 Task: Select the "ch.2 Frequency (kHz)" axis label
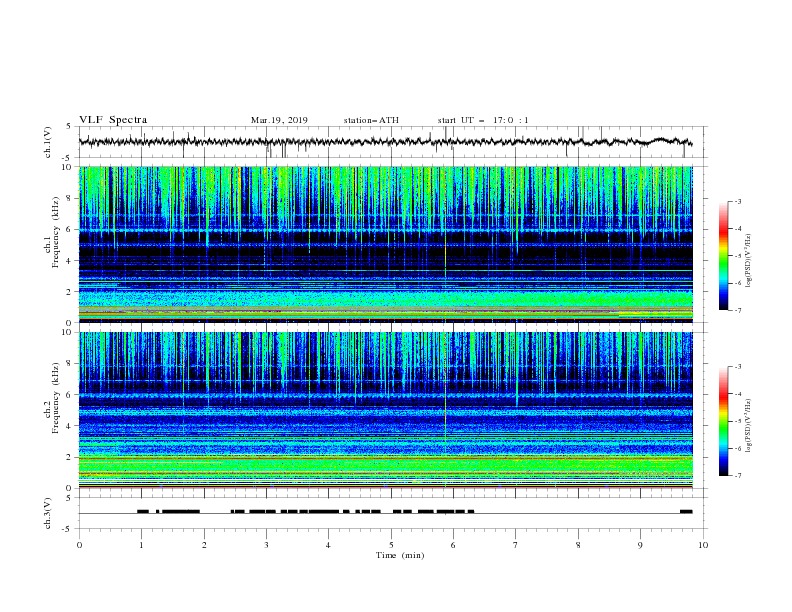(x=51, y=398)
